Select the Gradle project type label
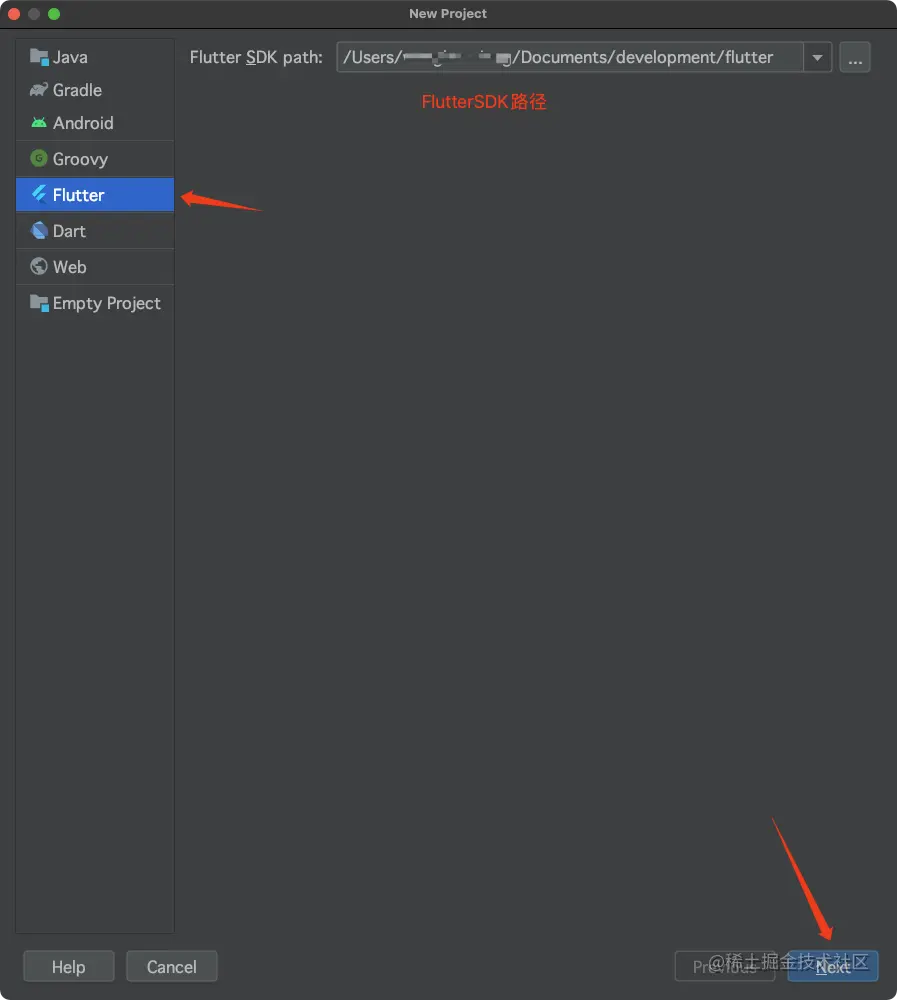Image resolution: width=897 pixels, height=1000 pixels. point(77,90)
